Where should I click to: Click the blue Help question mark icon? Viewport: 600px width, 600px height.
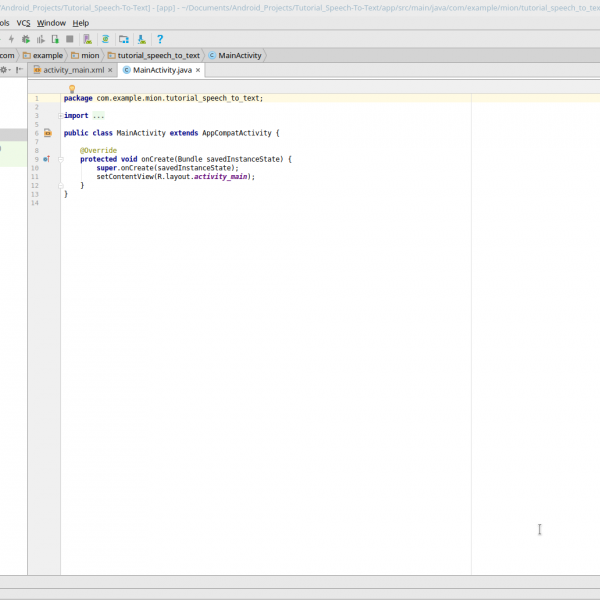tap(160, 39)
